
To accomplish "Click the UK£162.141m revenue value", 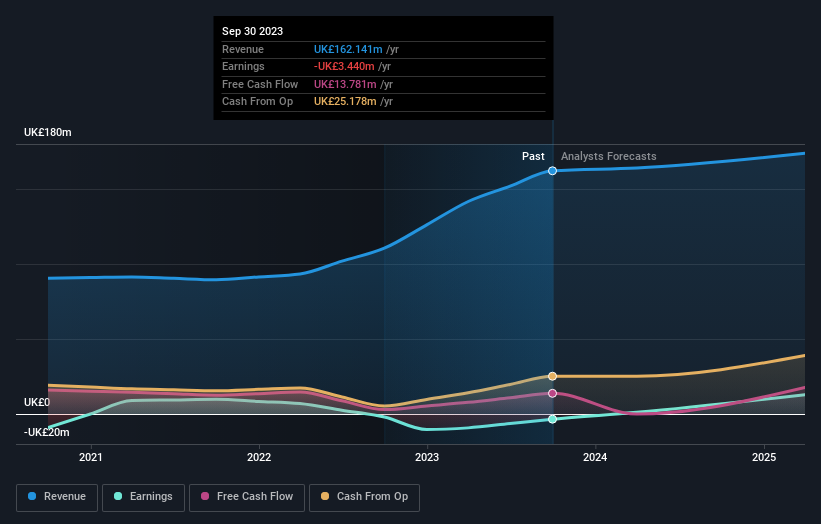I will (x=348, y=49).
